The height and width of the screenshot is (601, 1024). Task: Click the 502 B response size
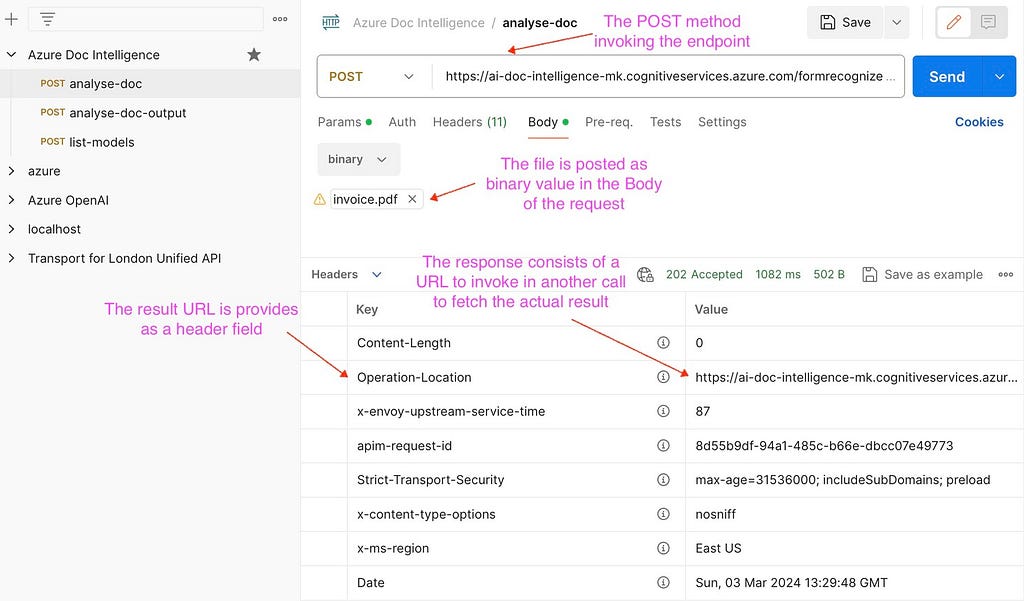coord(829,274)
